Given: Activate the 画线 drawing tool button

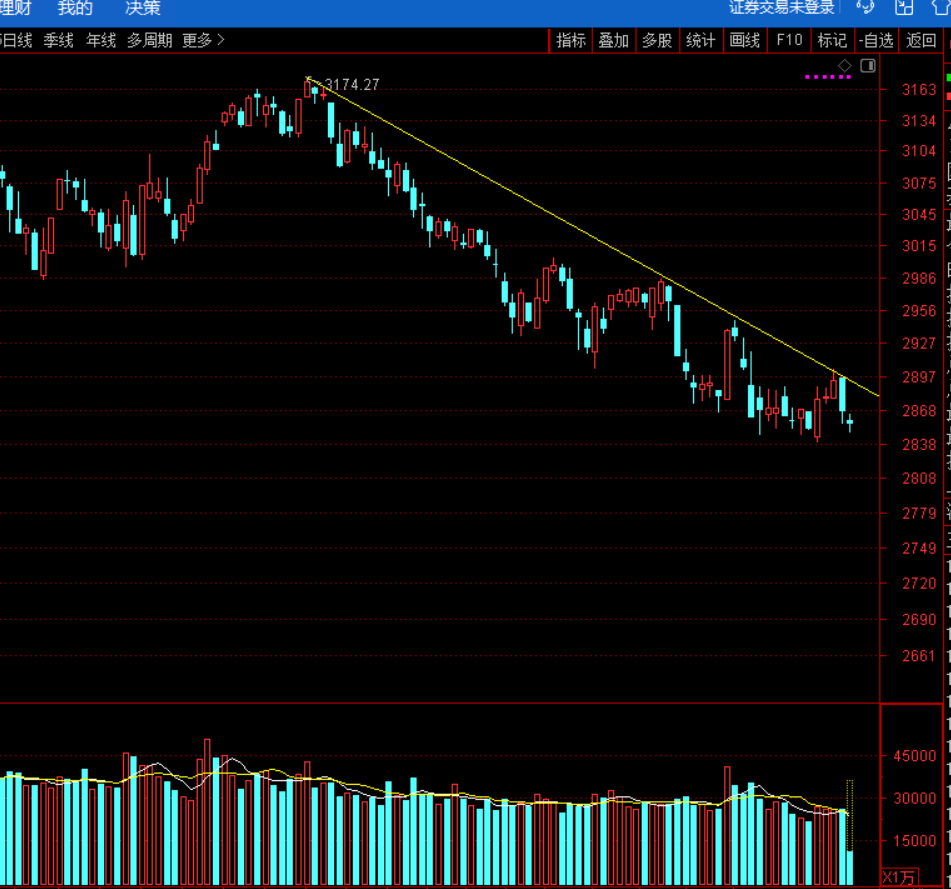Looking at the screenshot, I should (x=745, y=41).
